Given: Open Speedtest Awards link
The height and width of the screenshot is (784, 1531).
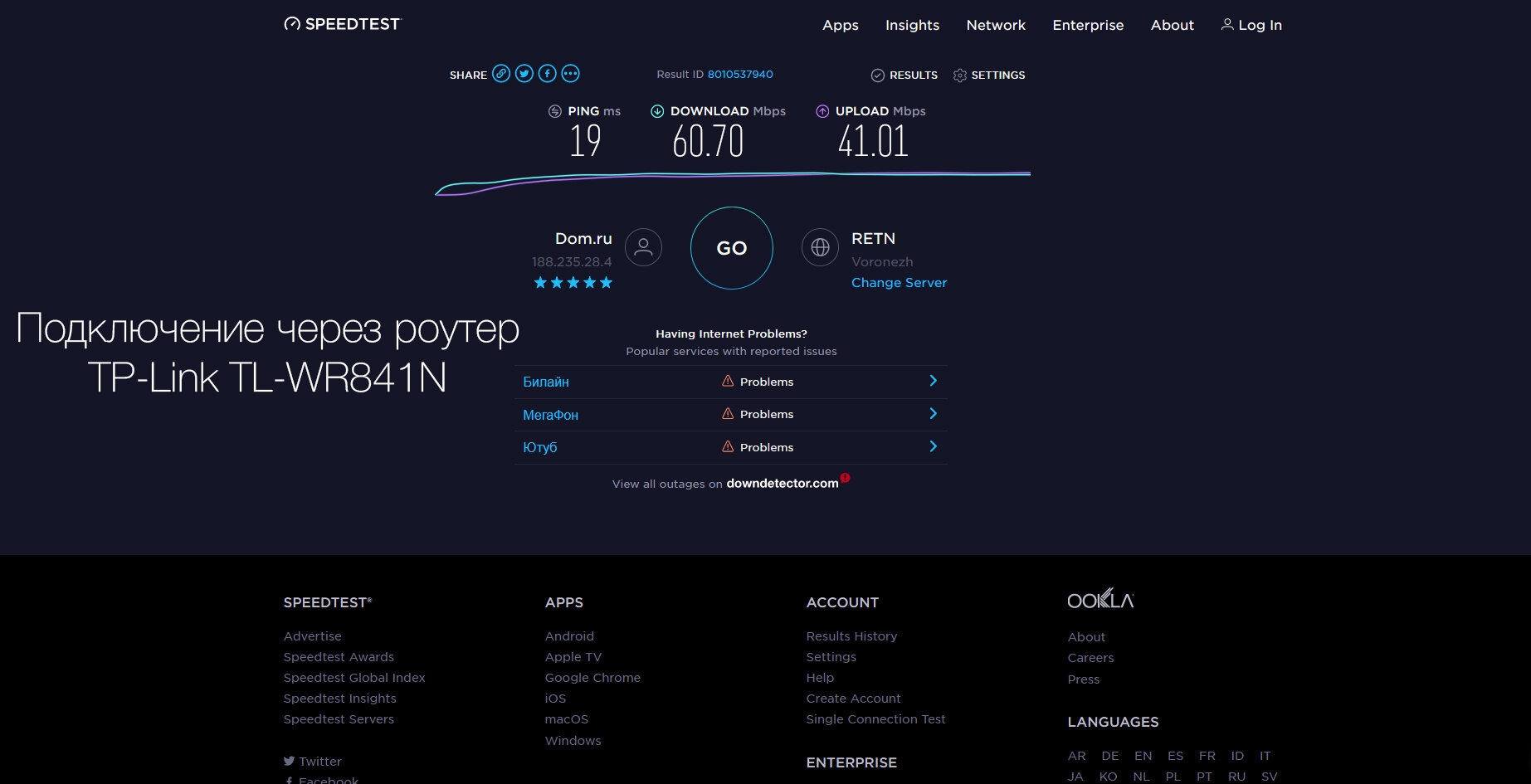Looking at the screenshot, I should pos(339,657).
